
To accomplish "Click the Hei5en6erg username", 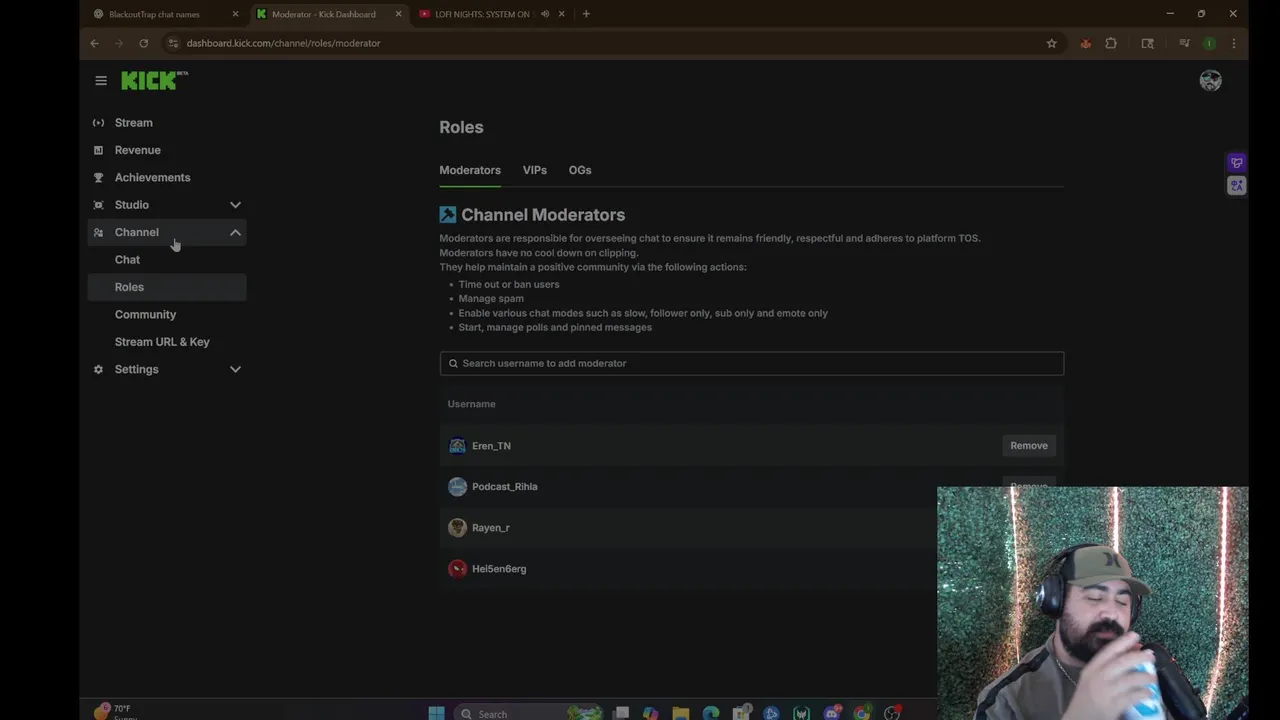I will (499, 569).
